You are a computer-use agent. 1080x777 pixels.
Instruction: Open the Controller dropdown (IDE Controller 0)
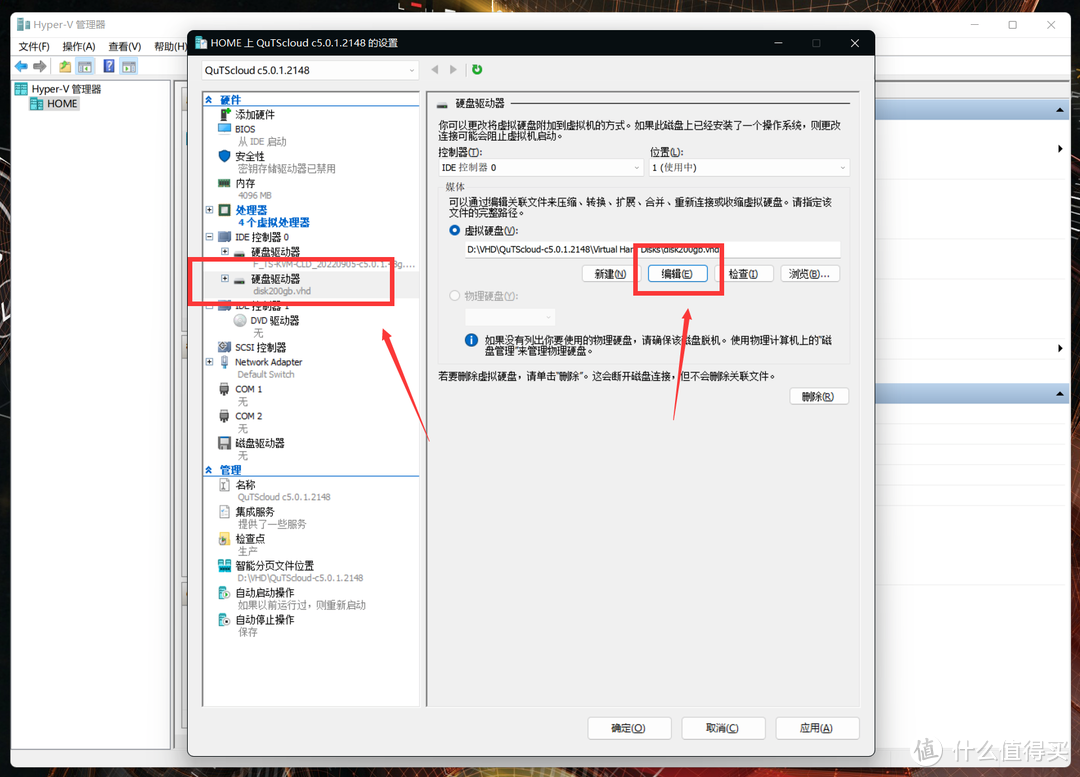(540, 167)
